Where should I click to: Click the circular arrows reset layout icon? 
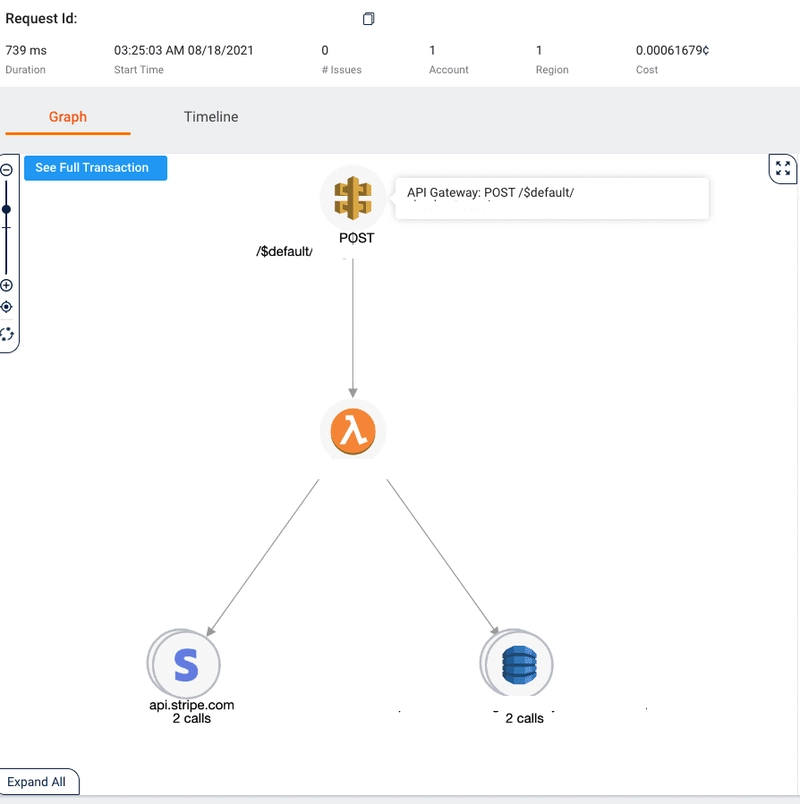coord(7,334)
